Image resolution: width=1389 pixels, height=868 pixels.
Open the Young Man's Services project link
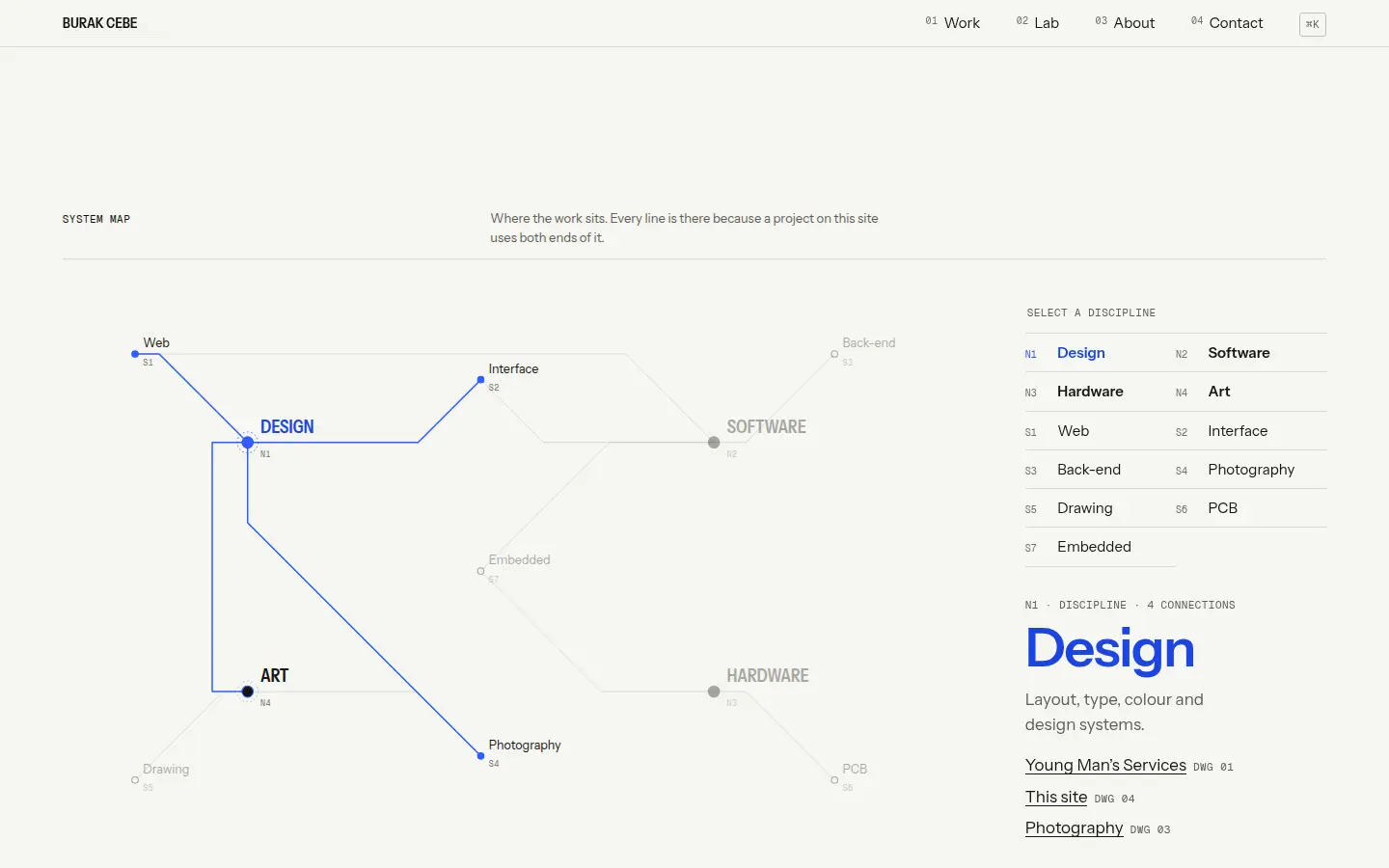[1105, 765]
